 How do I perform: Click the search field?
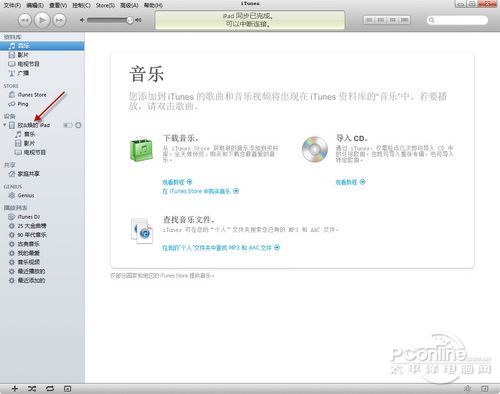coord(457,20)
